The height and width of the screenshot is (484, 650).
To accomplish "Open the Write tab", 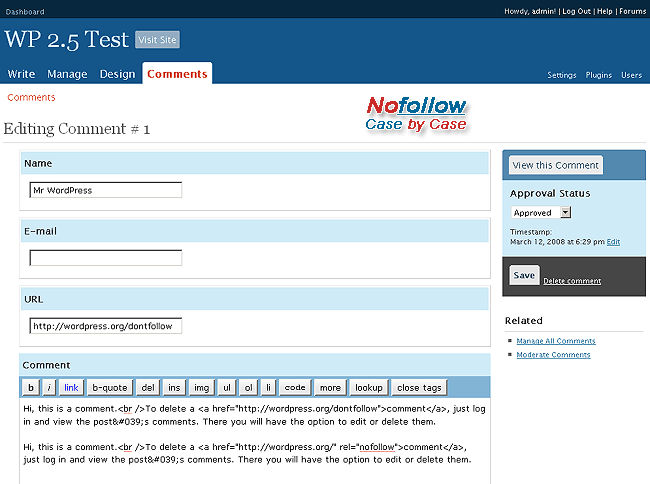I will (x=21, y=74).
